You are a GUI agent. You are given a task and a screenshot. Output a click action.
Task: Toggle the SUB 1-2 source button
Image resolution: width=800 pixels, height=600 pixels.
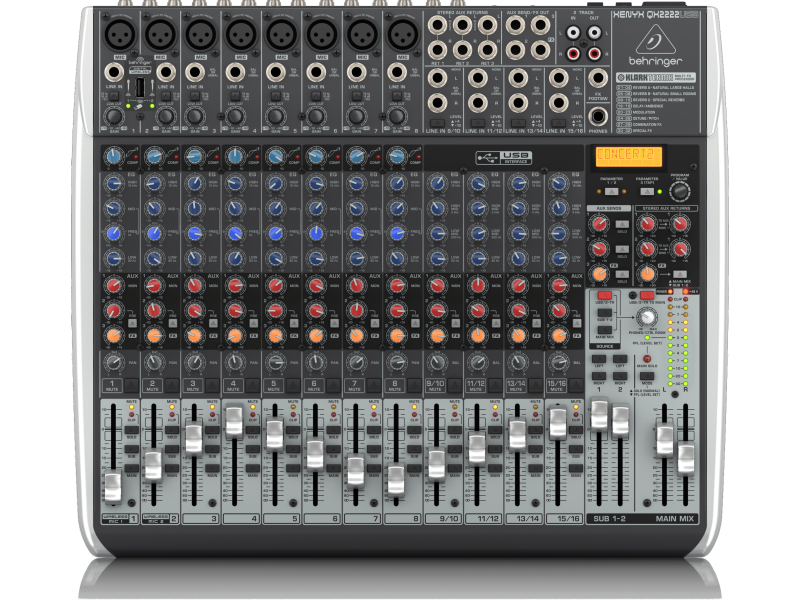click(x=605, y=312)
